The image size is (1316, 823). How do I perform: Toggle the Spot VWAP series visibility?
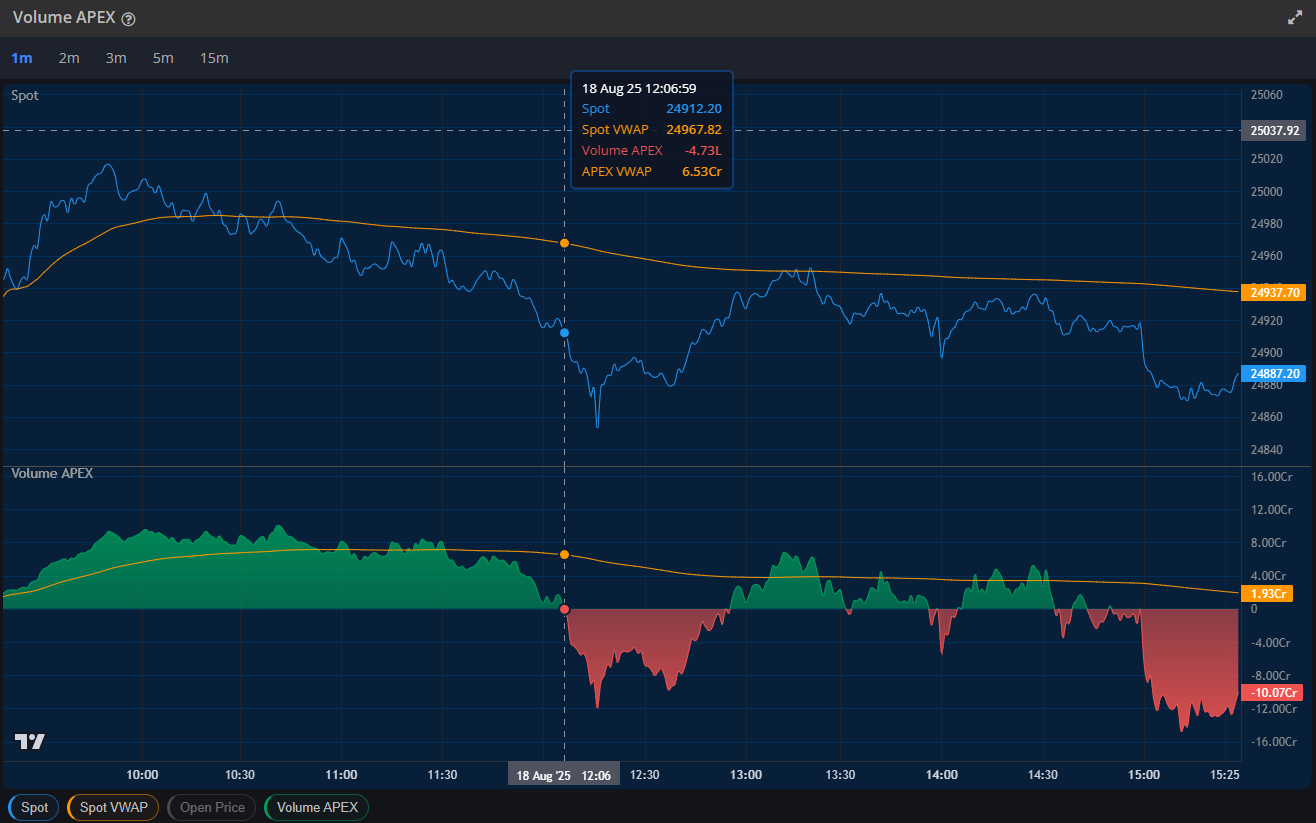[113, 807]
